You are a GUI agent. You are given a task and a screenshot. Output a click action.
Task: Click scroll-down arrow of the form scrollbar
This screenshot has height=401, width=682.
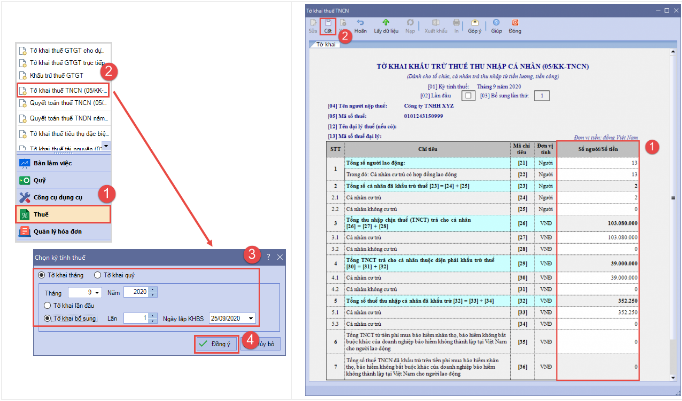coord(673,378)
